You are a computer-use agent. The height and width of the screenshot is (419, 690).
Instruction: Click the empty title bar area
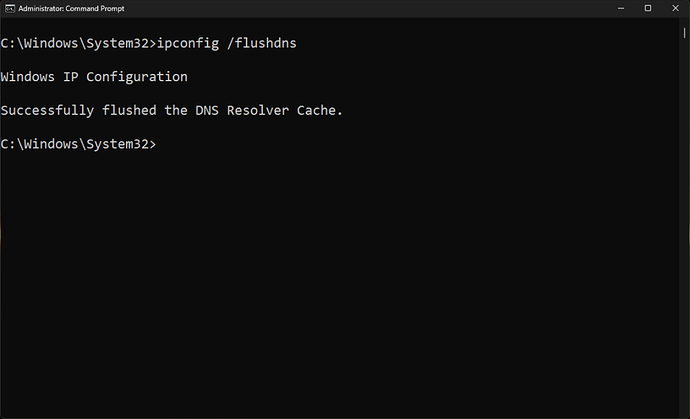coord(350,8)
